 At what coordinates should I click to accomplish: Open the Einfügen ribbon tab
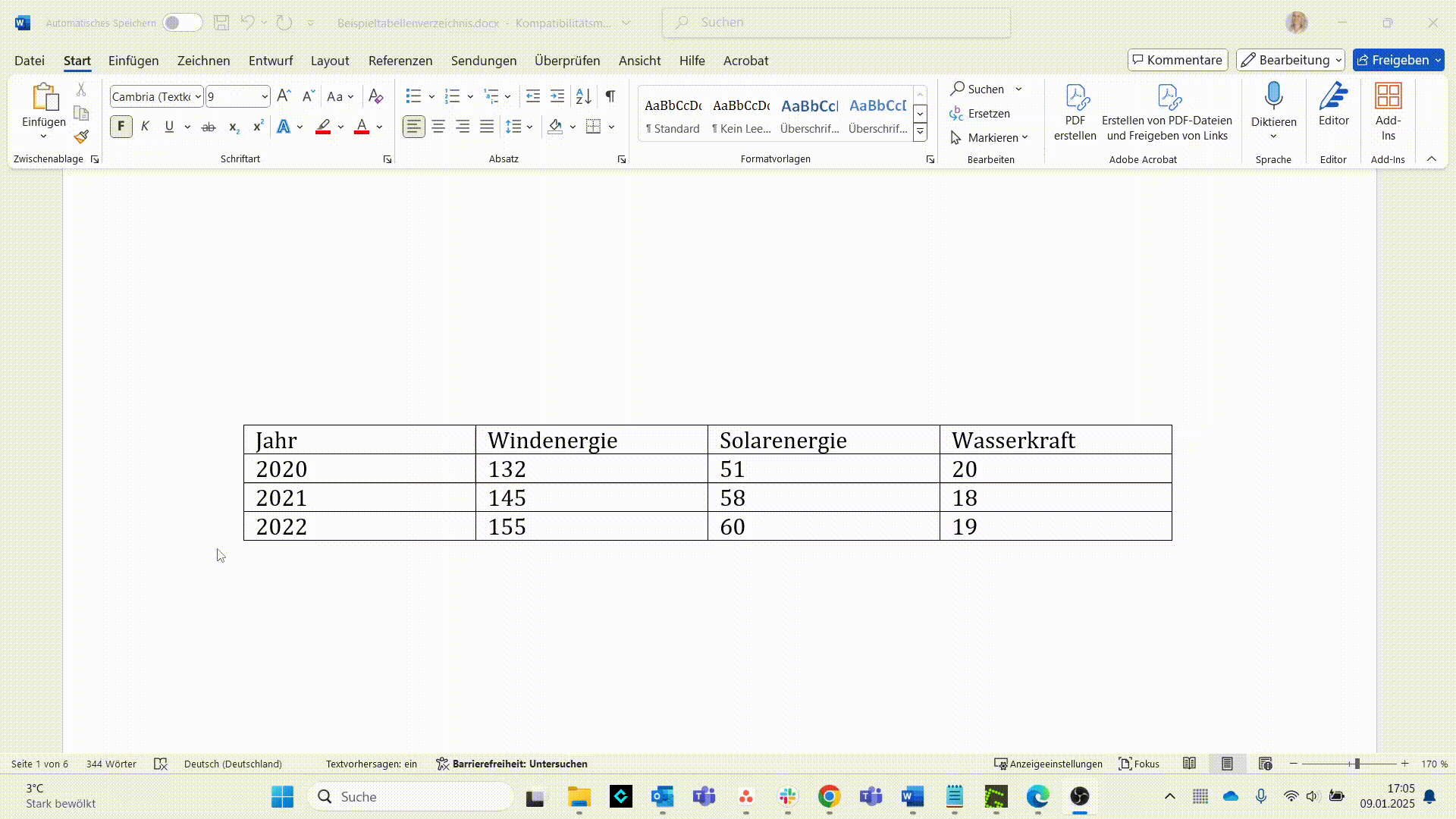point(133,61)
